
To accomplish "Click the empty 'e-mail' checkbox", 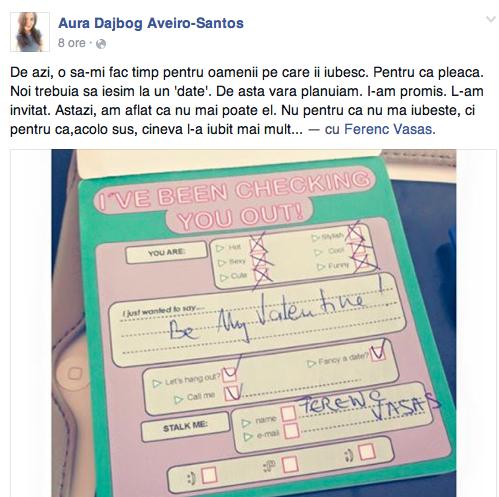I will pos(291,430).
